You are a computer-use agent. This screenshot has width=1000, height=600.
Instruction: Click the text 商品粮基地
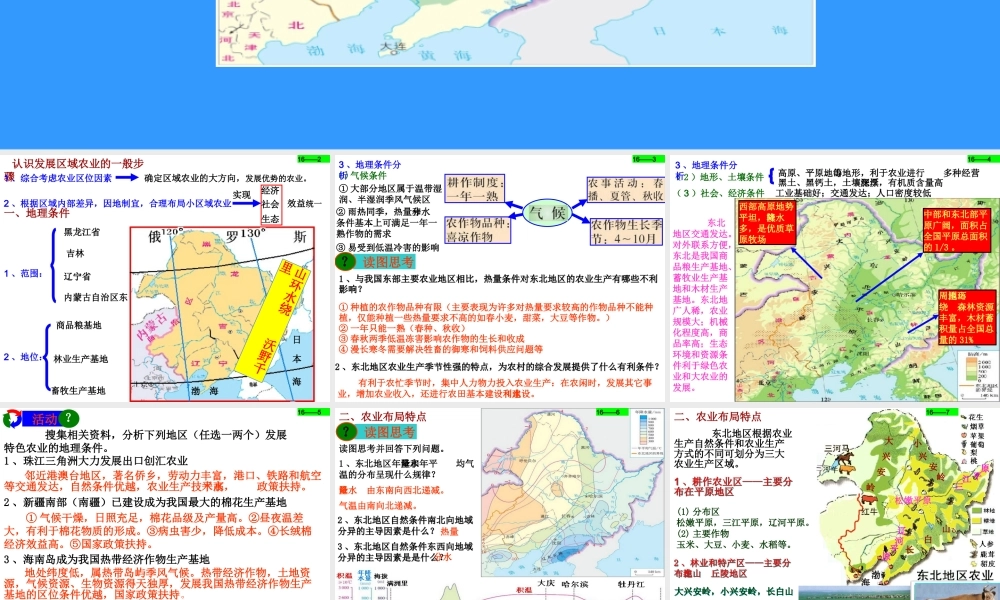pyautogui.click(x=78, y=325)
